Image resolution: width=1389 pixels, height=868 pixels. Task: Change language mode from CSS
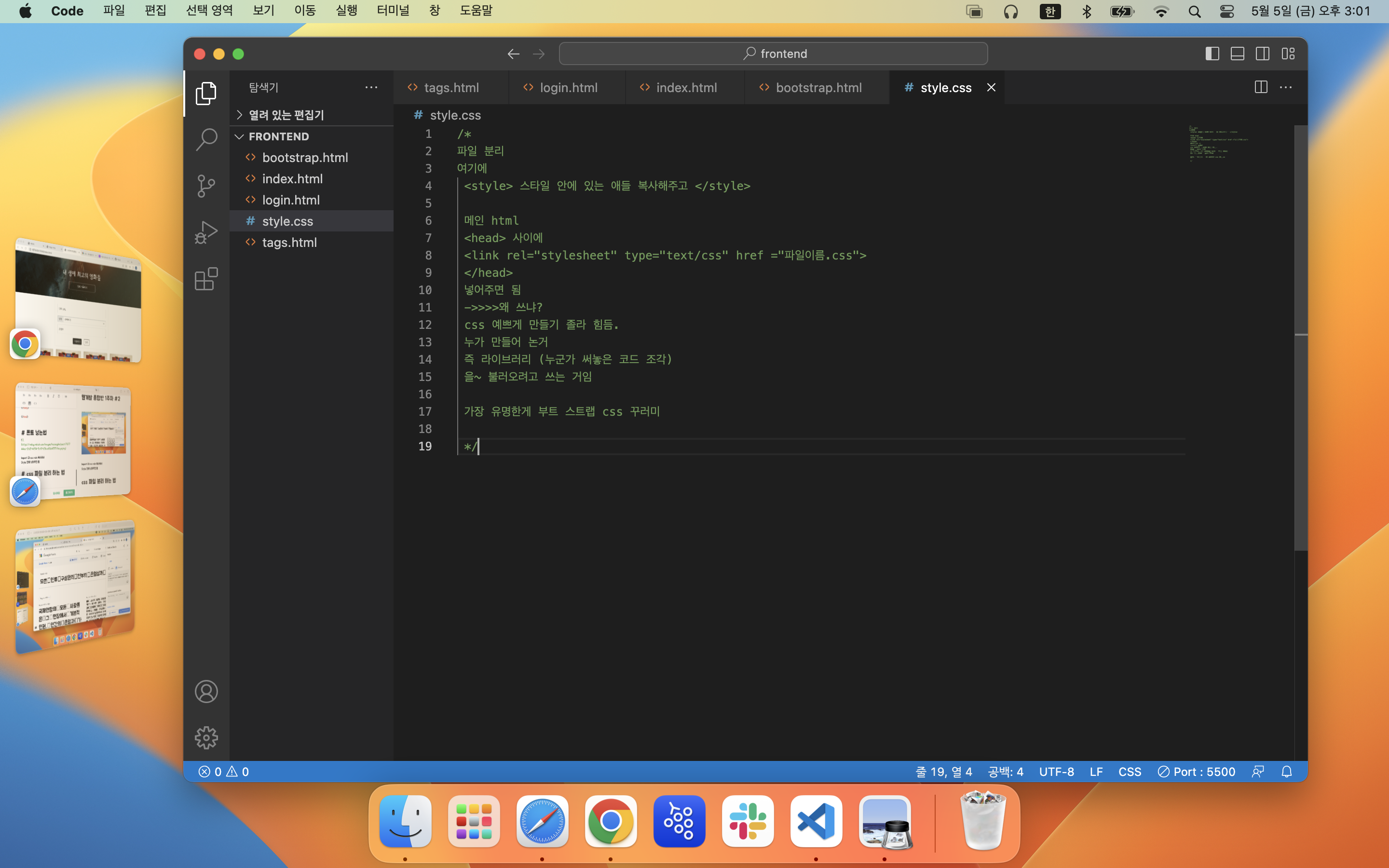click(x=1130, y=772)
